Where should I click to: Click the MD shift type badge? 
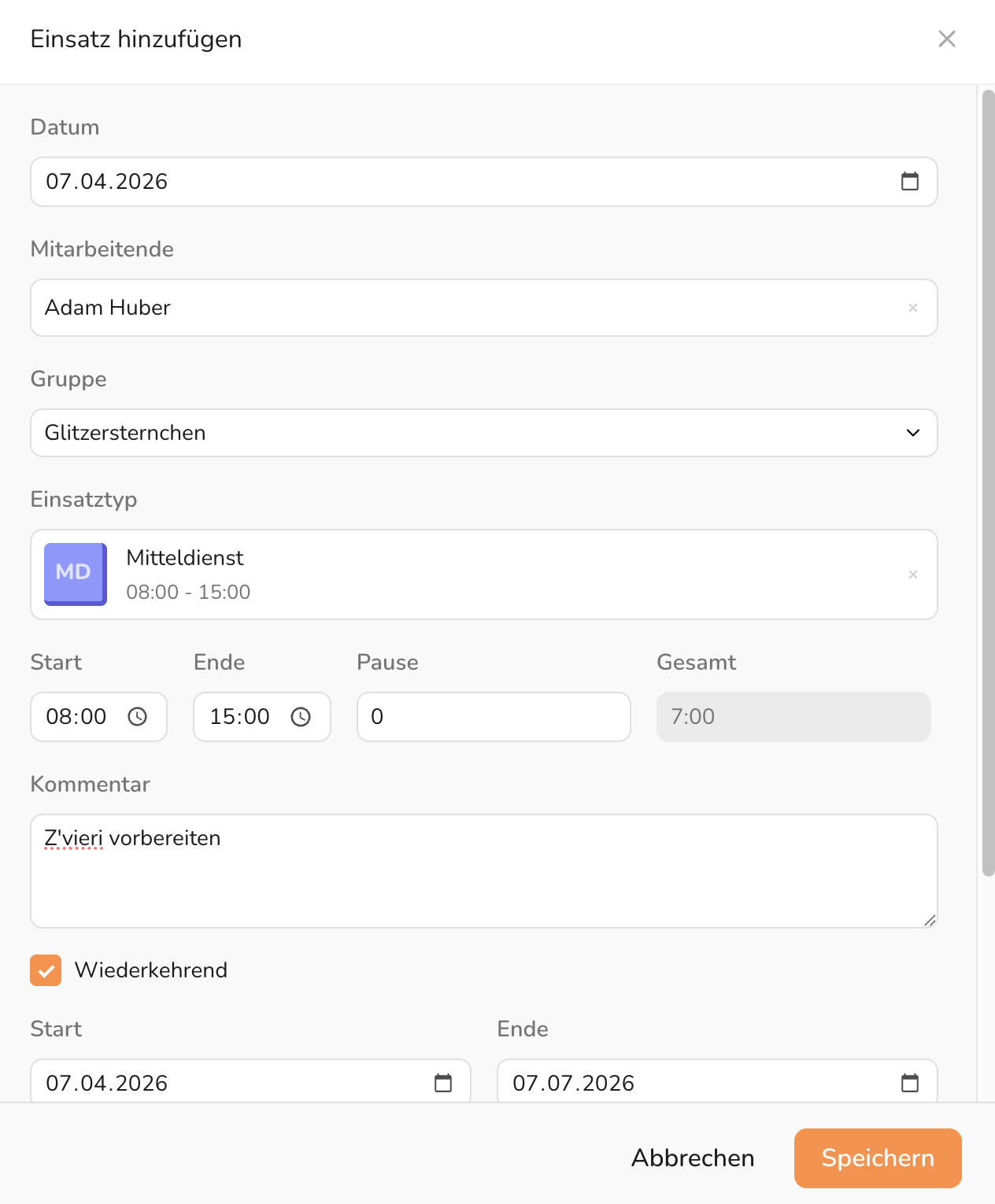76,574
